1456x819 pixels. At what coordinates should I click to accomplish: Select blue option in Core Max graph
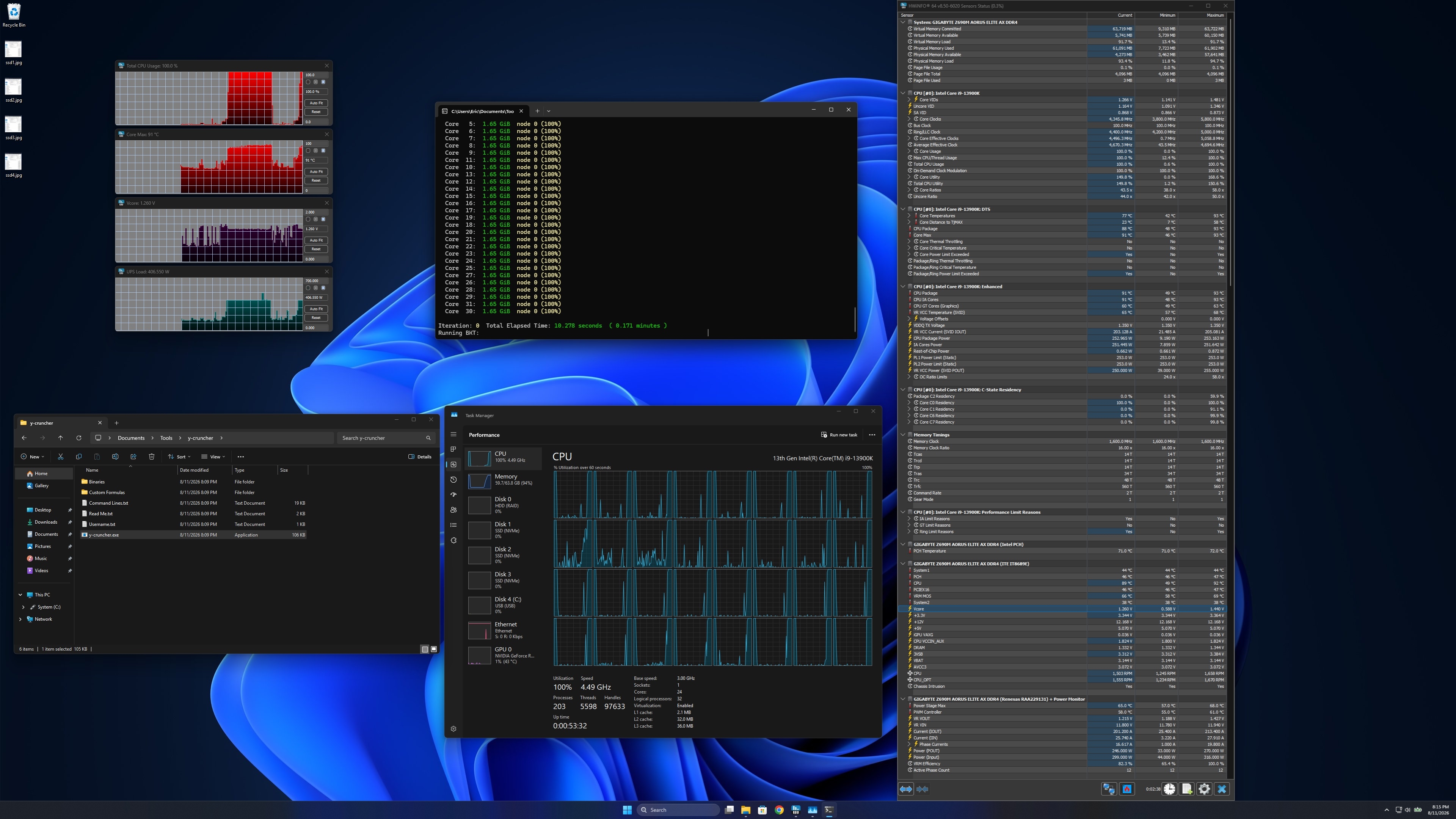[x=323, y=151]
